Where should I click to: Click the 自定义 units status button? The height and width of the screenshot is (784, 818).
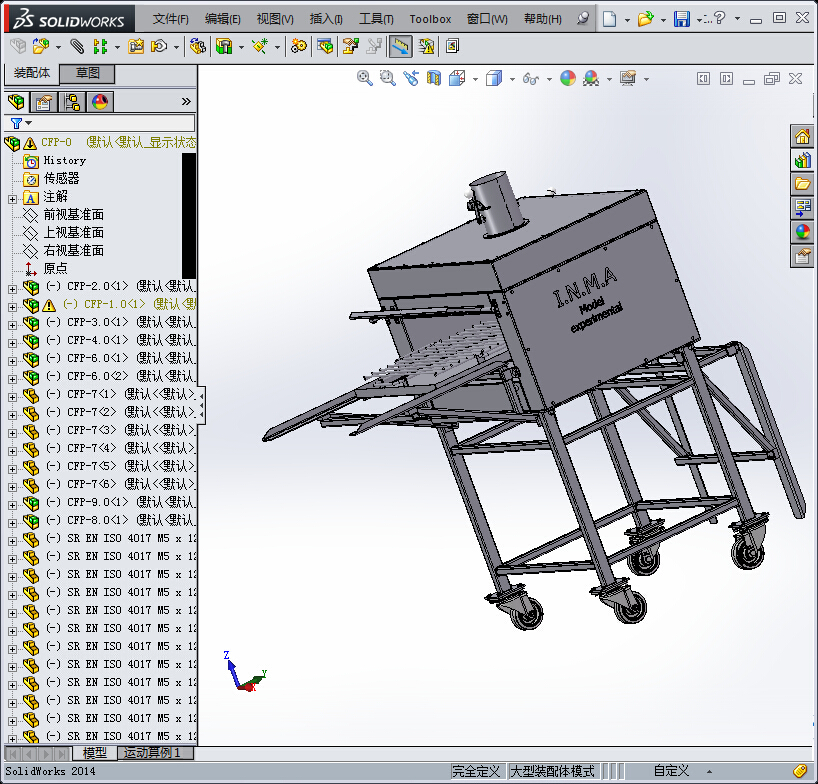[x=671, y=771]
